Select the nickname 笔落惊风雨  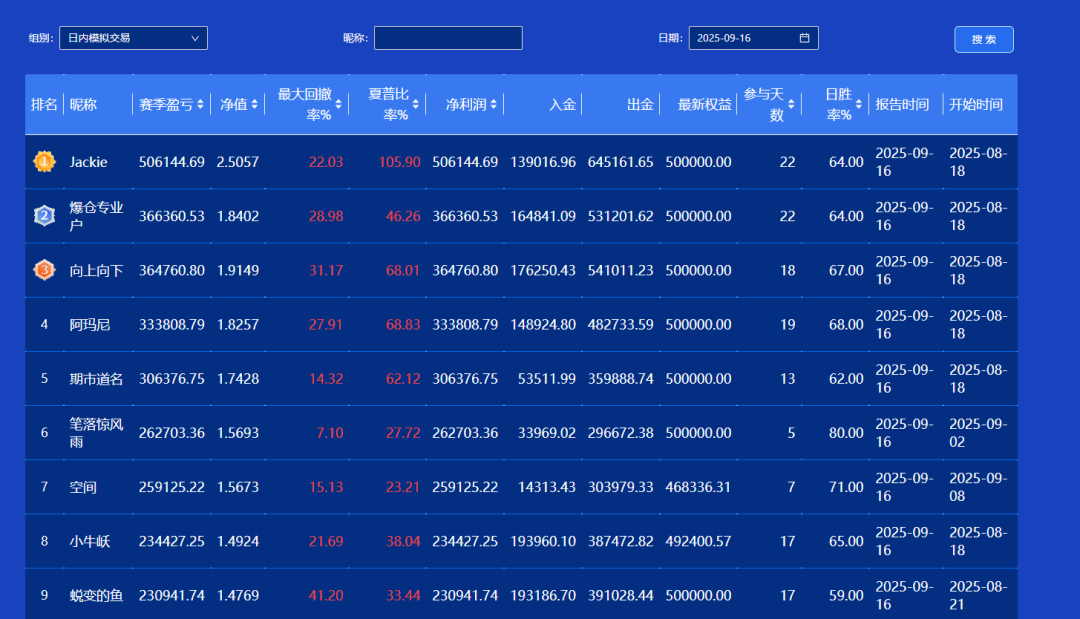(96, 433)
